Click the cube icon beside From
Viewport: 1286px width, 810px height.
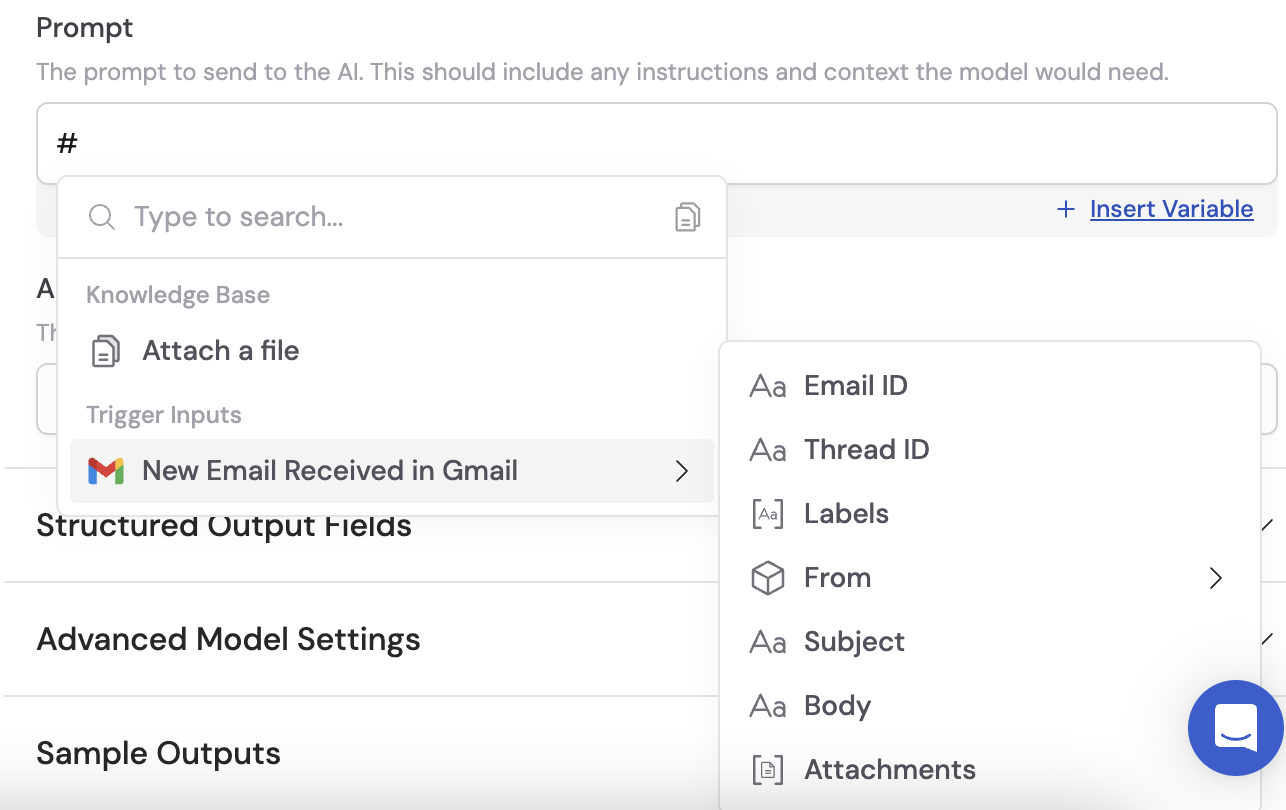coord(767,577)
